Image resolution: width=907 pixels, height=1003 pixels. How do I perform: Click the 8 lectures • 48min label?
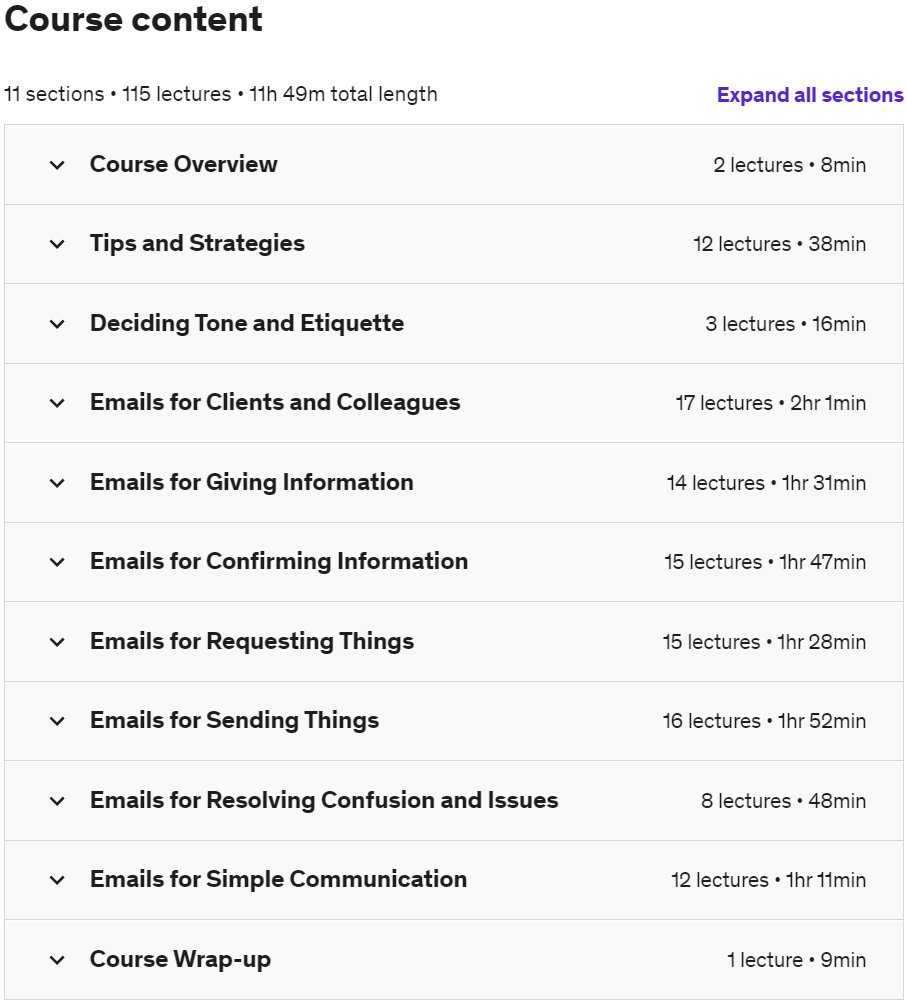[784, 801]
